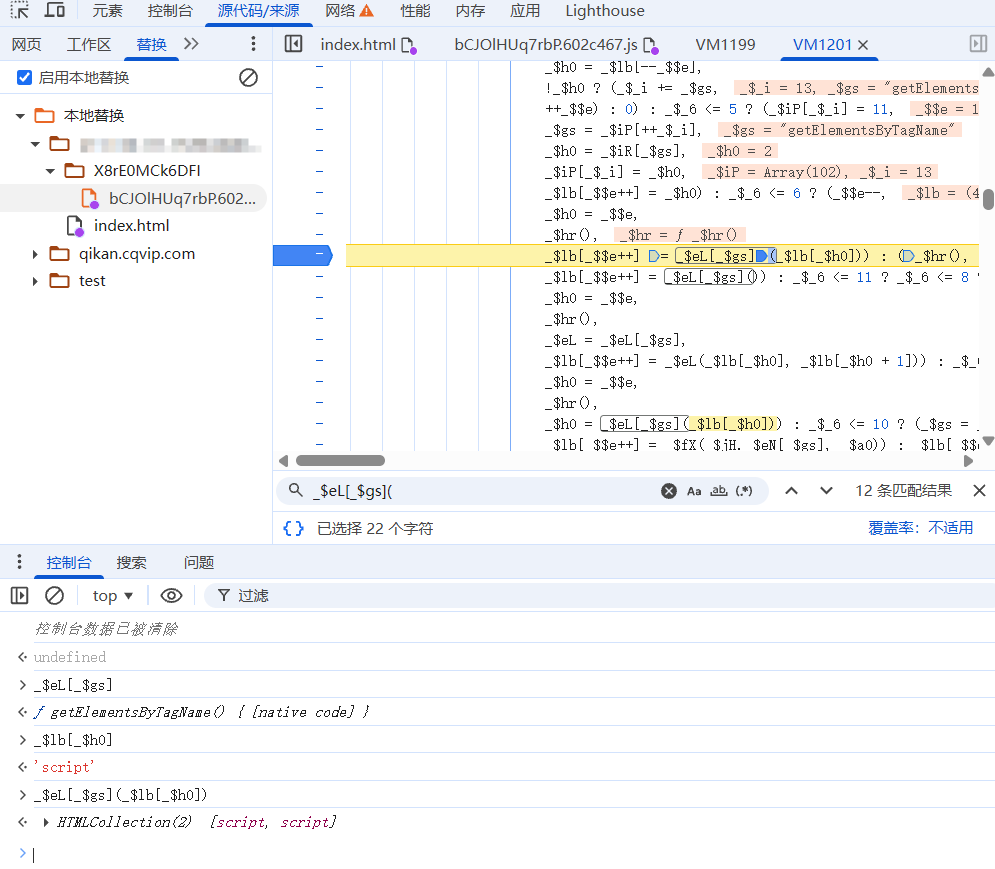Viewport: 995px width, 869px height.
Task: Open the VM1199 source file tab
Action: click(725, 44)
